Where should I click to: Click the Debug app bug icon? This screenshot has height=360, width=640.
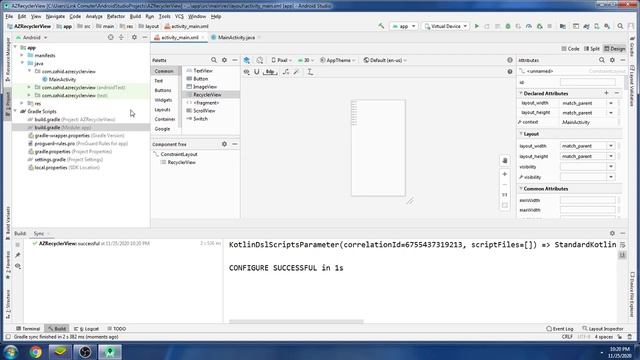pos(508,26)
